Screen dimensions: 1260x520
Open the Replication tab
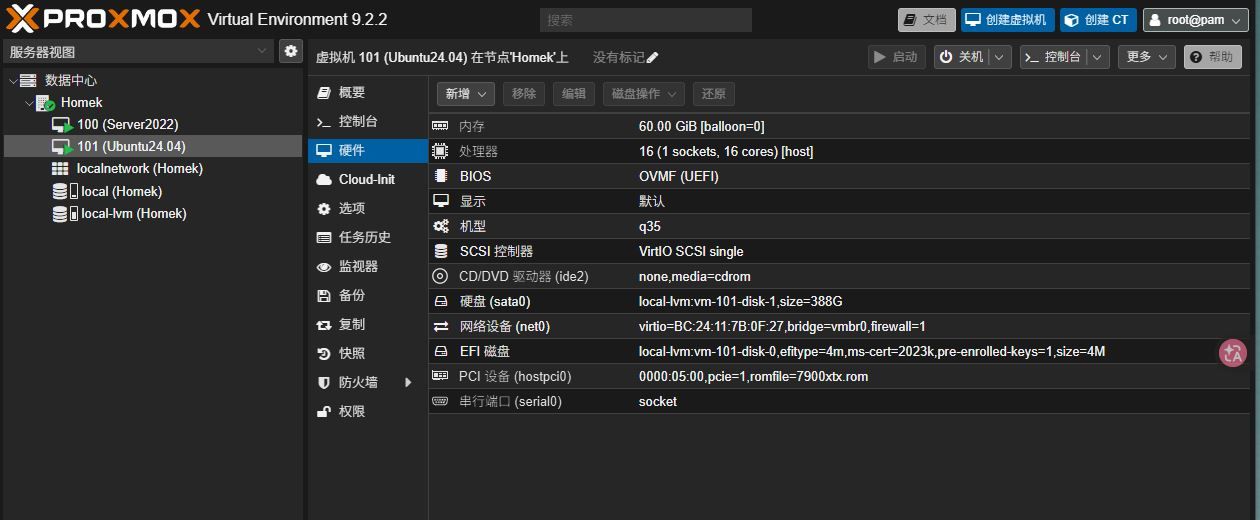(x=367, y=325)
